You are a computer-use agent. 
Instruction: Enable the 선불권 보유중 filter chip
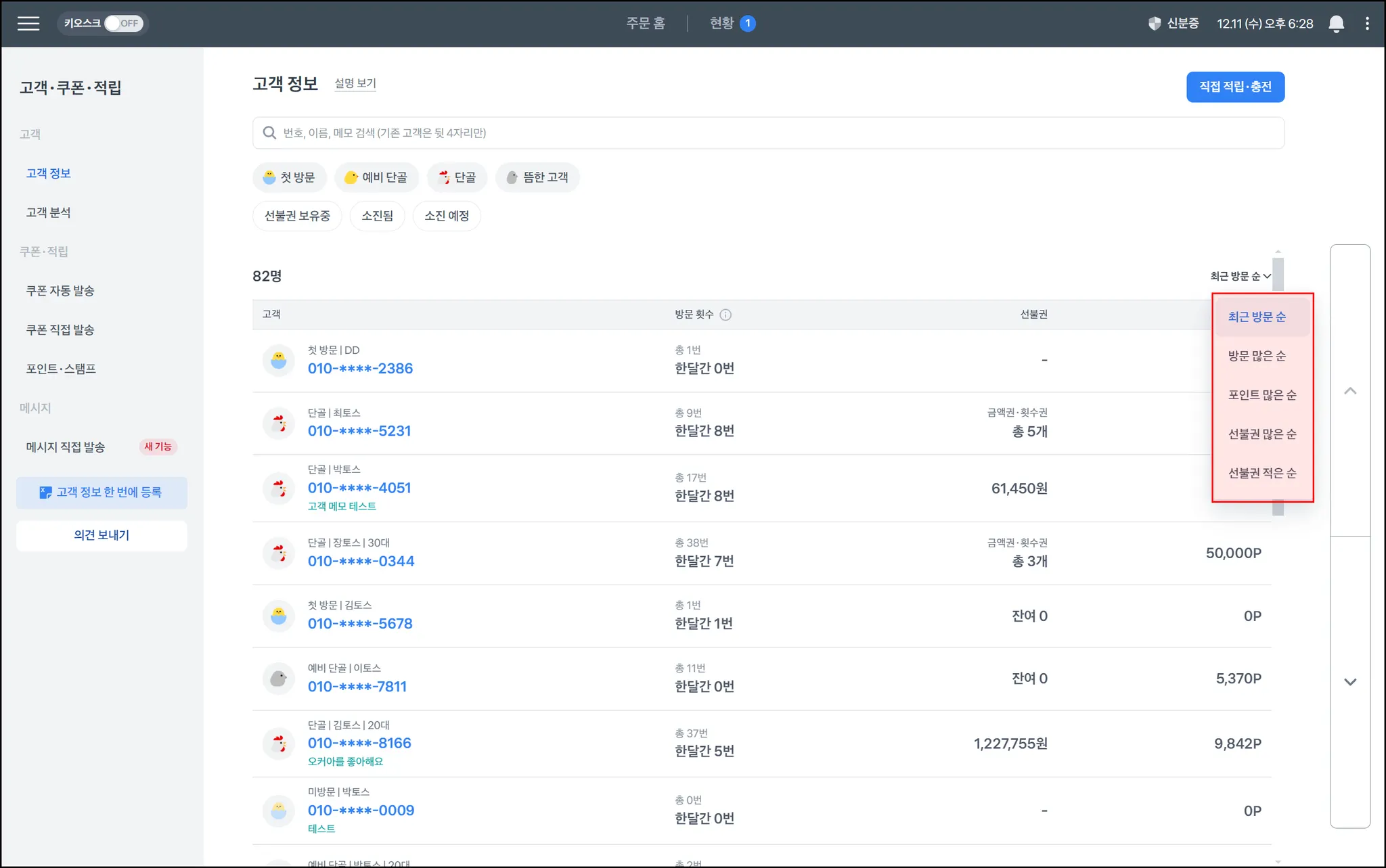(x=297, y=216)
